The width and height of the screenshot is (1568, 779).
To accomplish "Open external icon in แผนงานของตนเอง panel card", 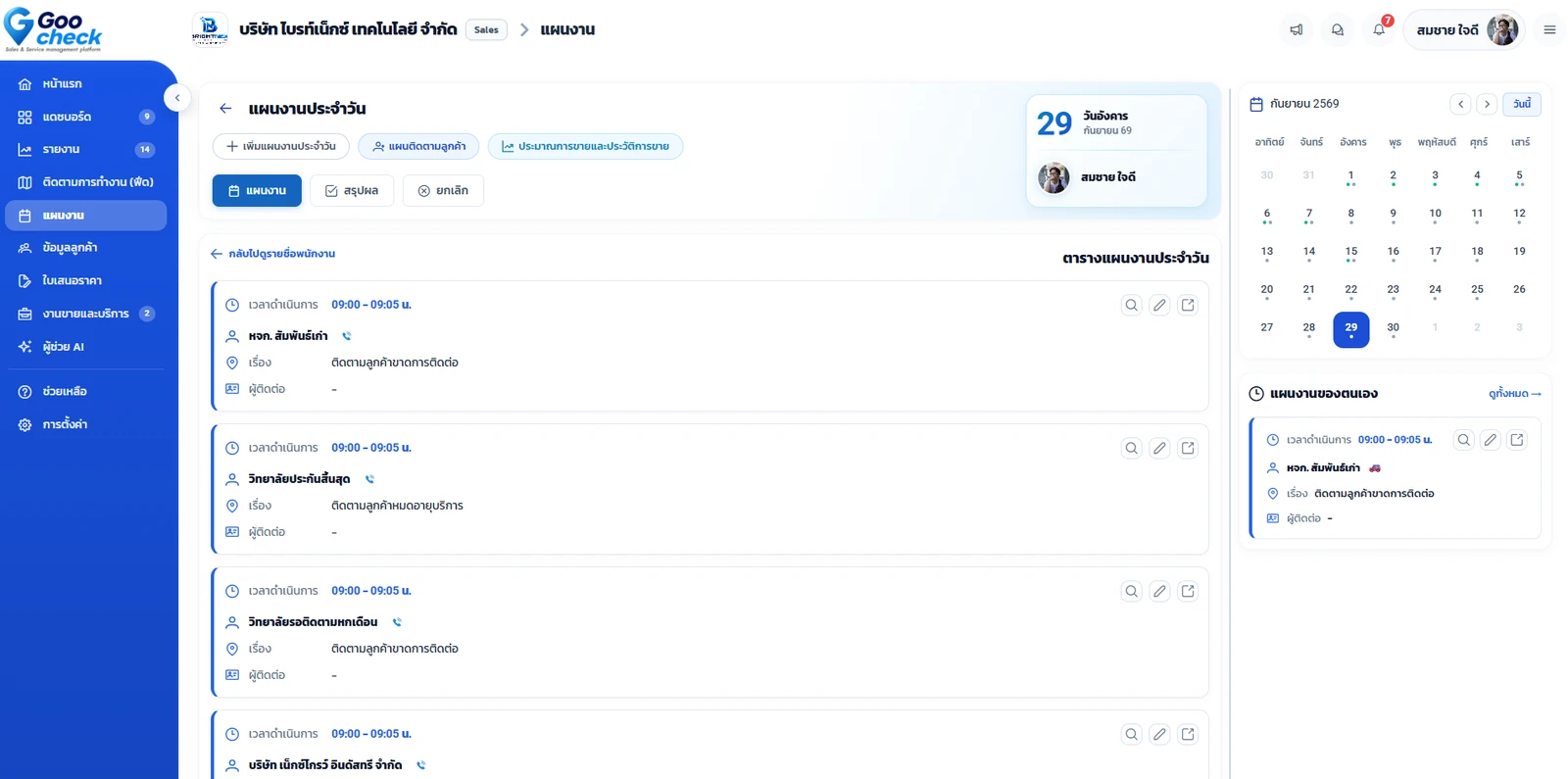I will [x=1517, y=440].
